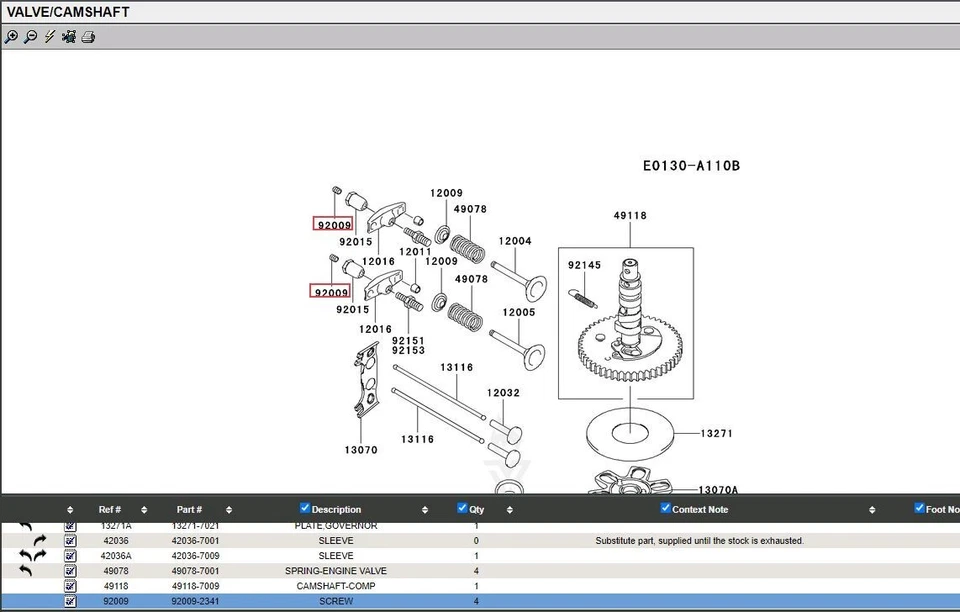Image resolution: width=960 pixels, height=612 pixels.
Task: Select the upper highlighted 92009 callout in diagram
Action: pyautogui.click(x=333, y=225)
